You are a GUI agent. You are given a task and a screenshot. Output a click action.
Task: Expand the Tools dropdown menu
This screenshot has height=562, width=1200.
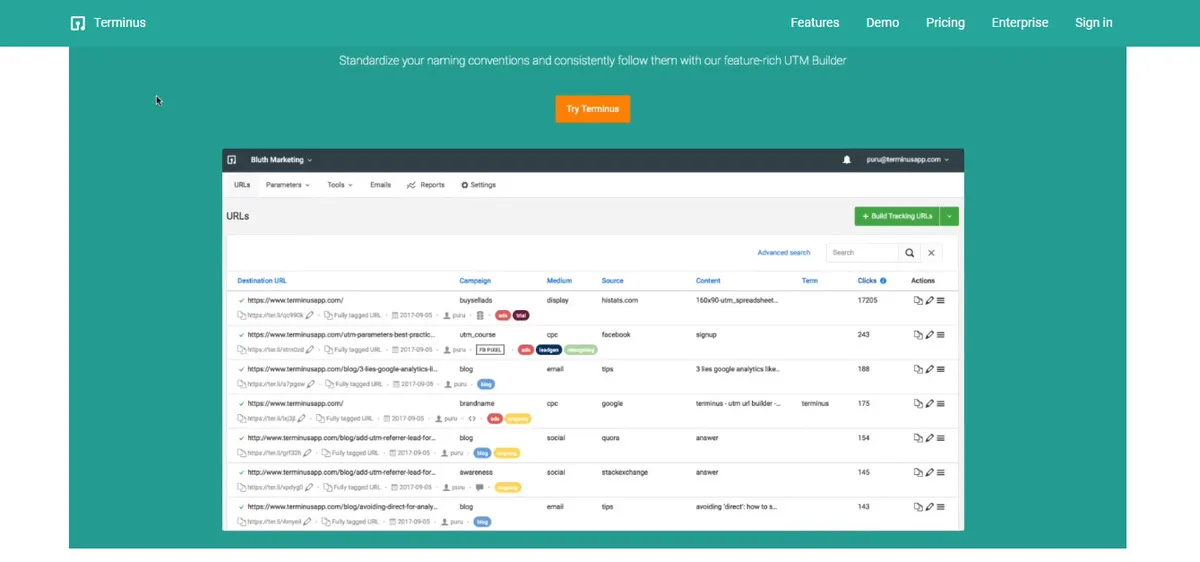tap(340, 185)
